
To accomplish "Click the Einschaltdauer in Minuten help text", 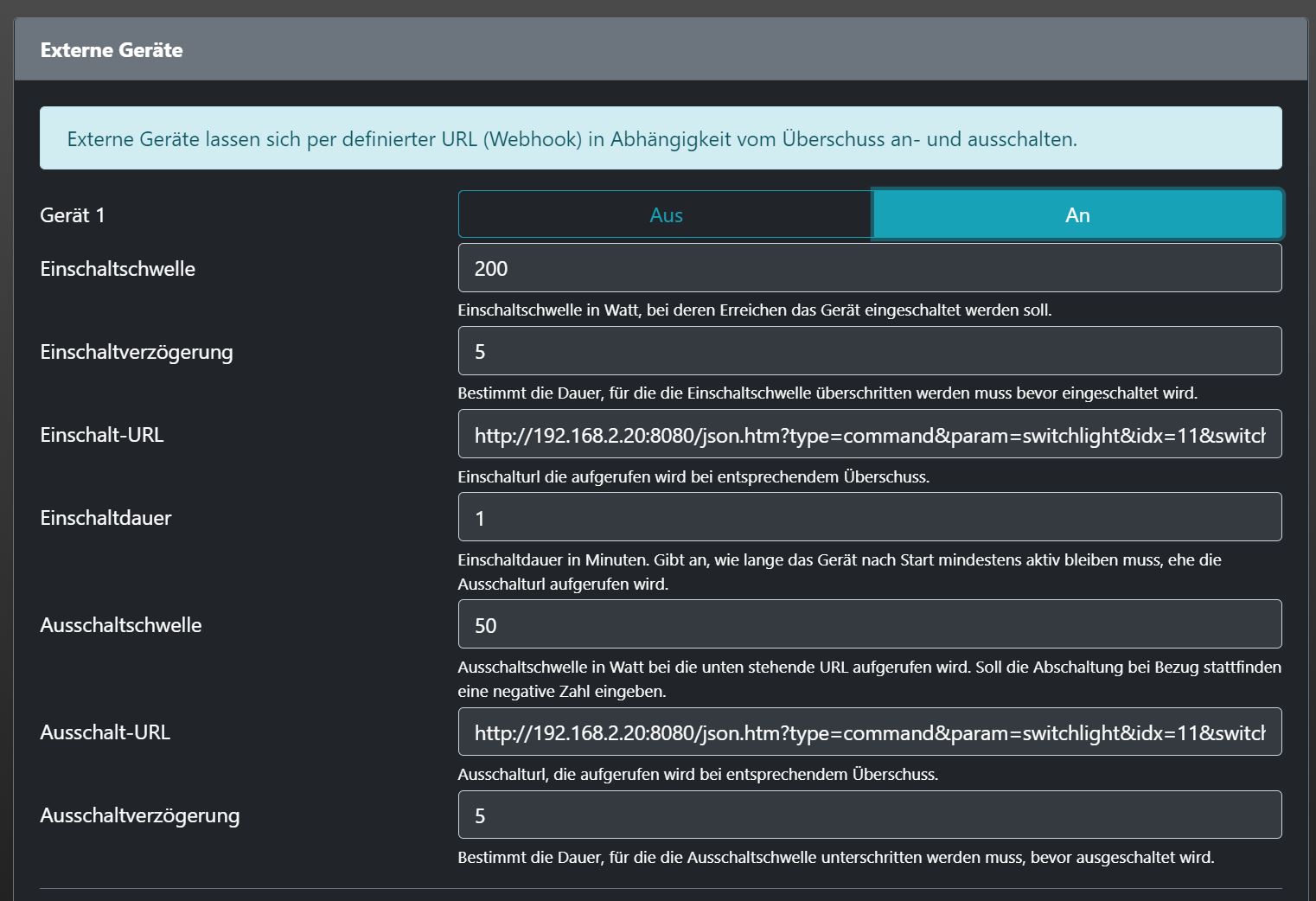I will pyautogui.click(x=839, y=560).
